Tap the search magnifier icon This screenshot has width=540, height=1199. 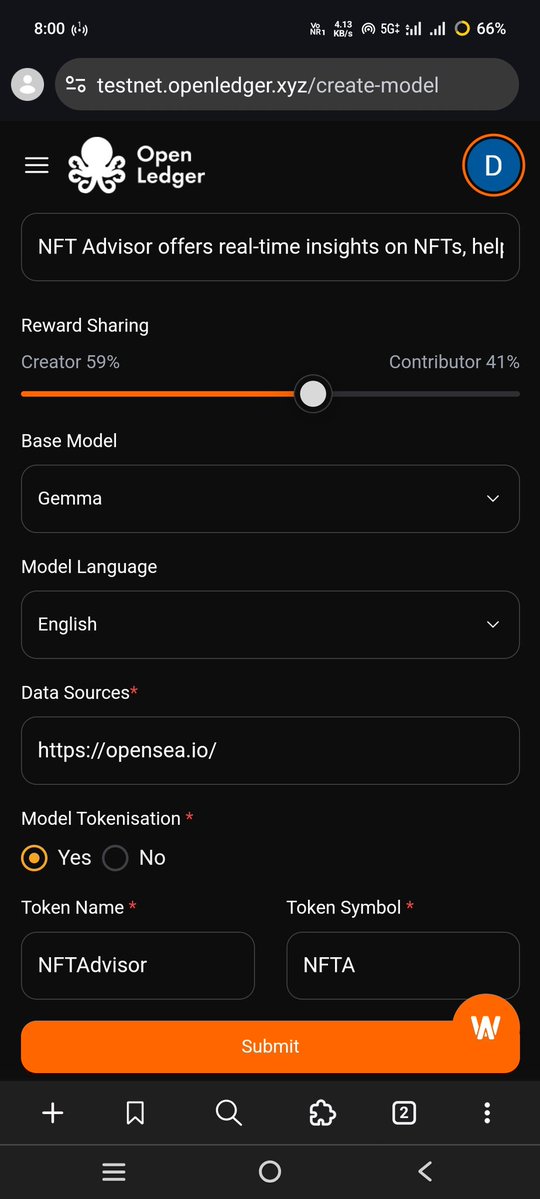pyautogui.click(x=228, y=1113)
